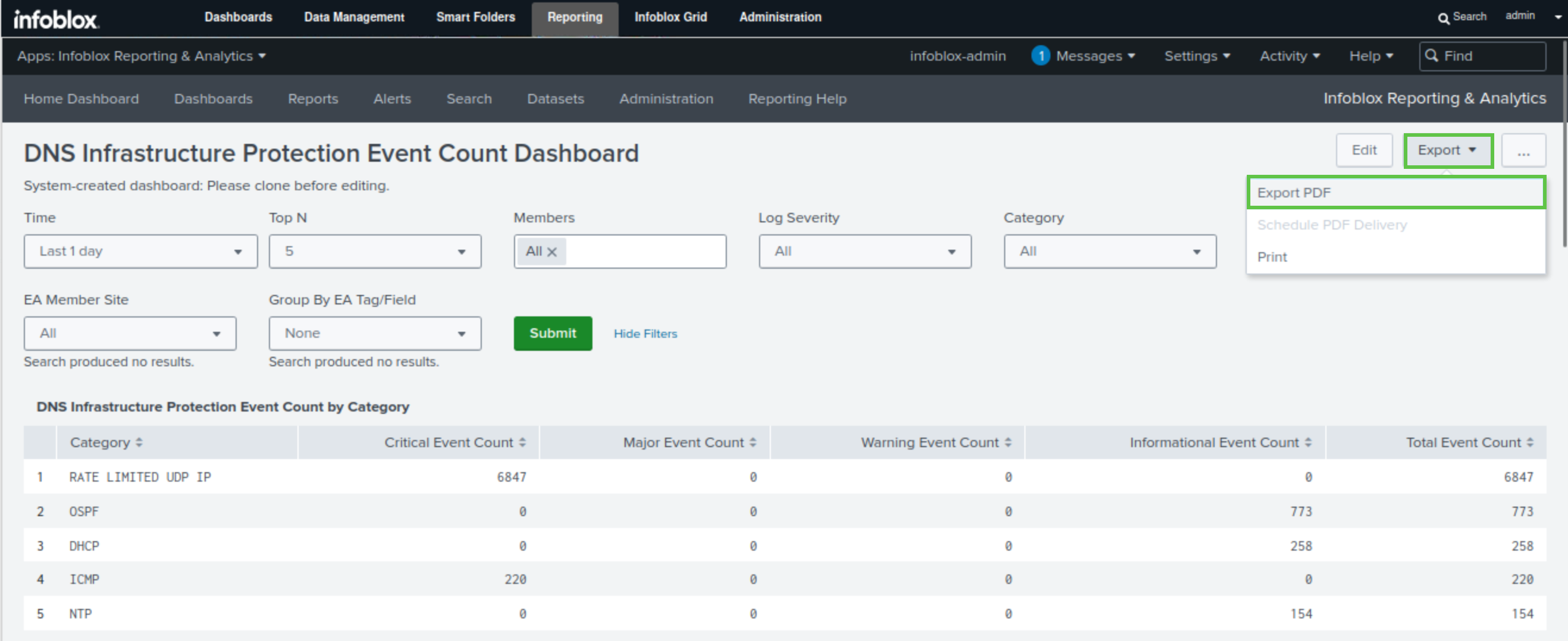The image size is (1568, 641).
Task: Click the 220 critical count for ICMP
Action: 515,580
